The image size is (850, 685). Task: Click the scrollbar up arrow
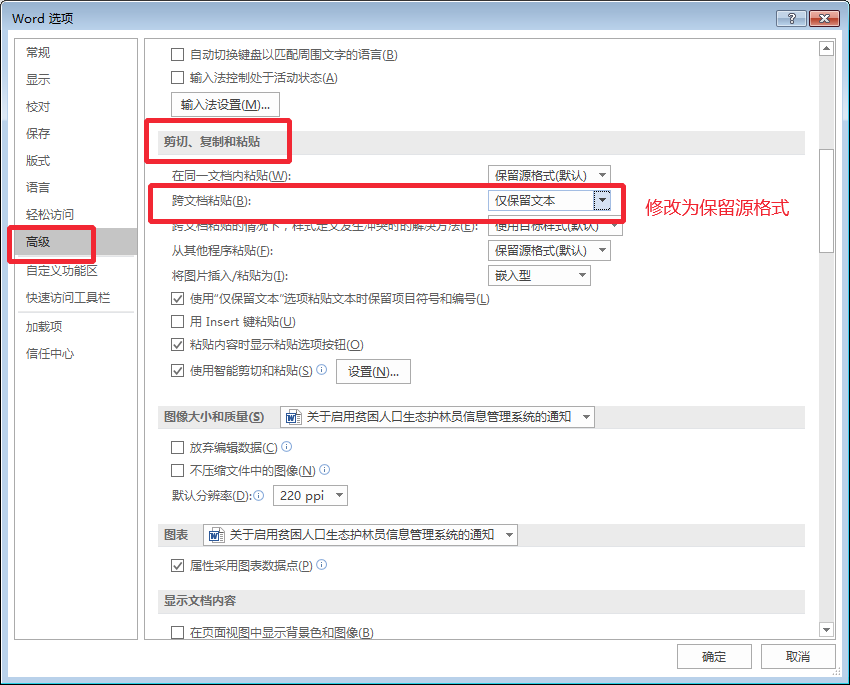click(x=826, y=49)
